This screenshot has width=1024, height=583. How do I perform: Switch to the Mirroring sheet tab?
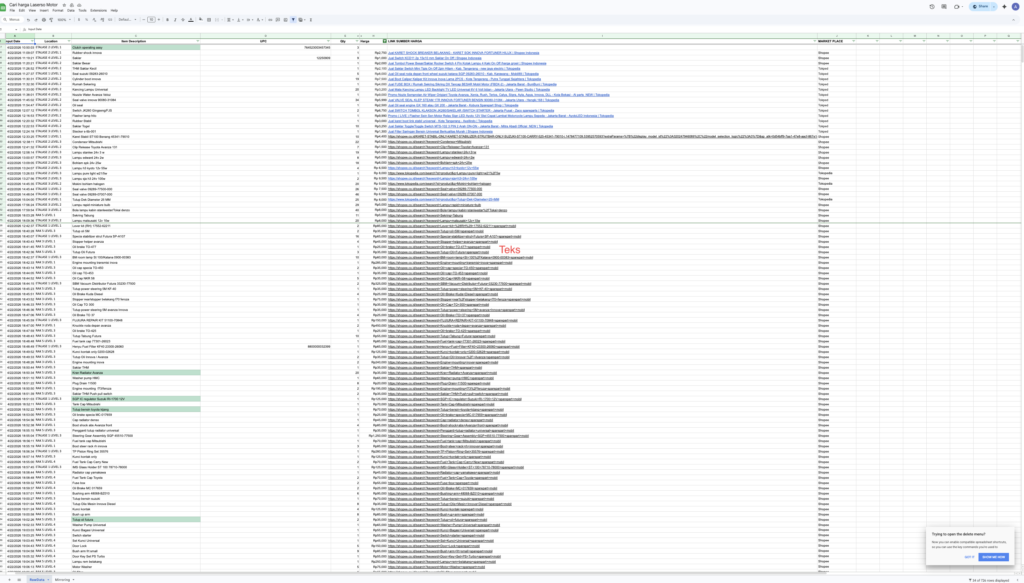click(63, 580)
